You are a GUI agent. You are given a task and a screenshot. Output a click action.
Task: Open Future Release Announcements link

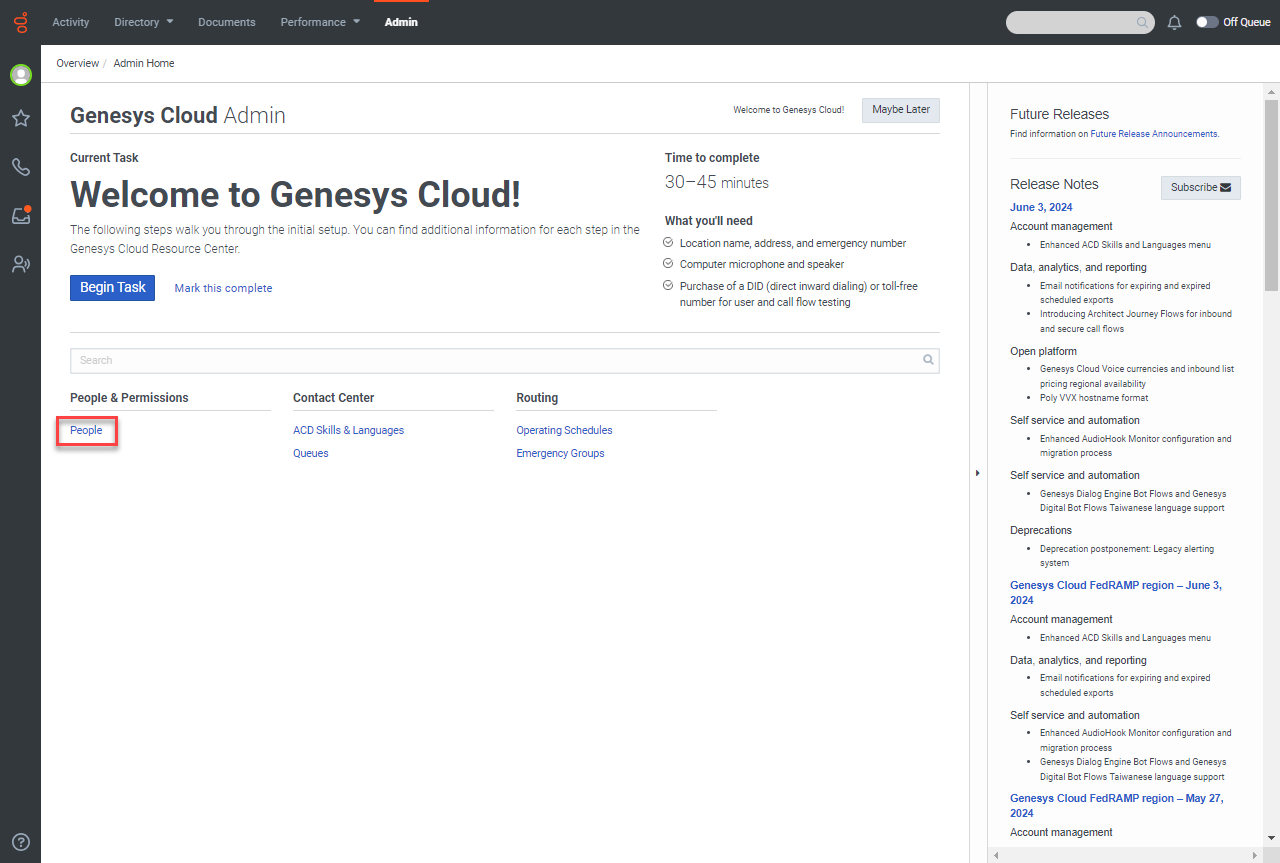[1154, 133]
